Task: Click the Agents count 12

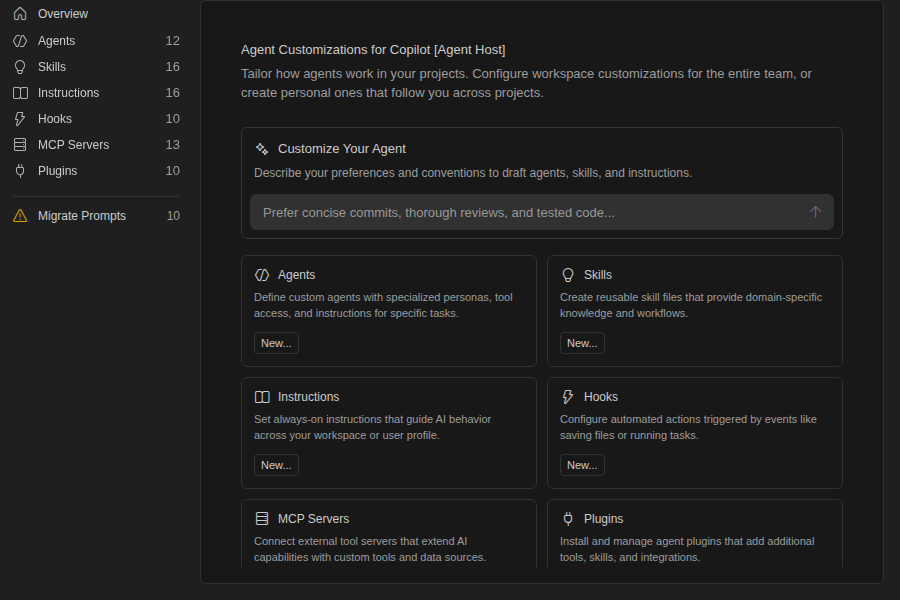Action: click(173, 41)
